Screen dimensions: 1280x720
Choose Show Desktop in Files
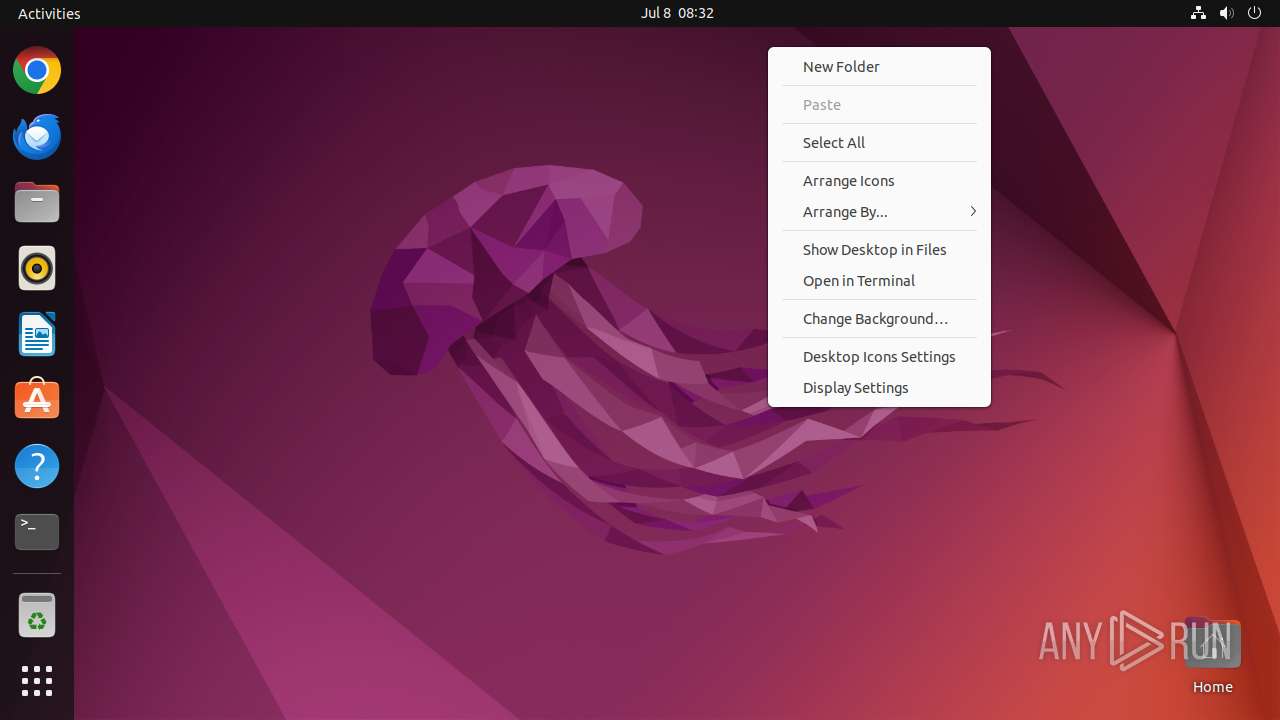879,250
